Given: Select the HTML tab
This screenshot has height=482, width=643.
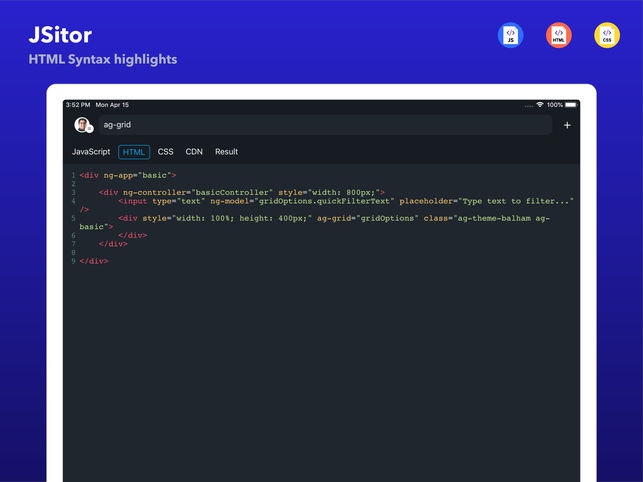Looking at the screenshot, I should coord(134,152).
